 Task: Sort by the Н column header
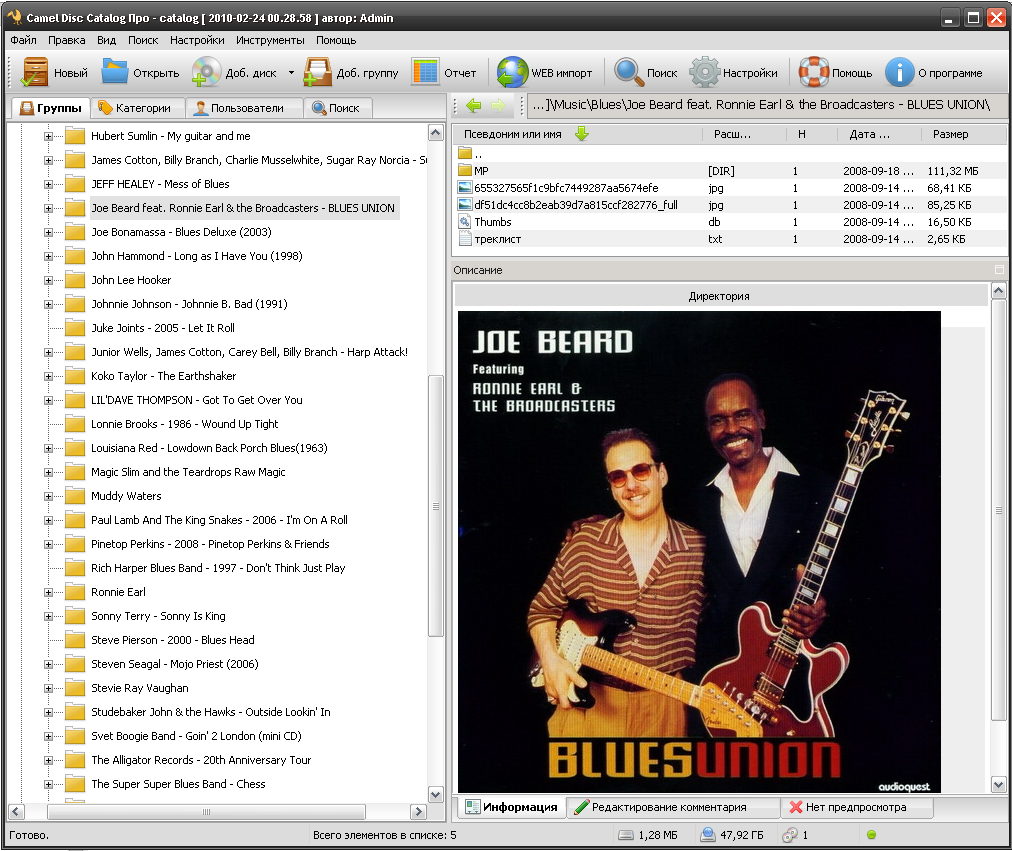(x=812, y=134)
